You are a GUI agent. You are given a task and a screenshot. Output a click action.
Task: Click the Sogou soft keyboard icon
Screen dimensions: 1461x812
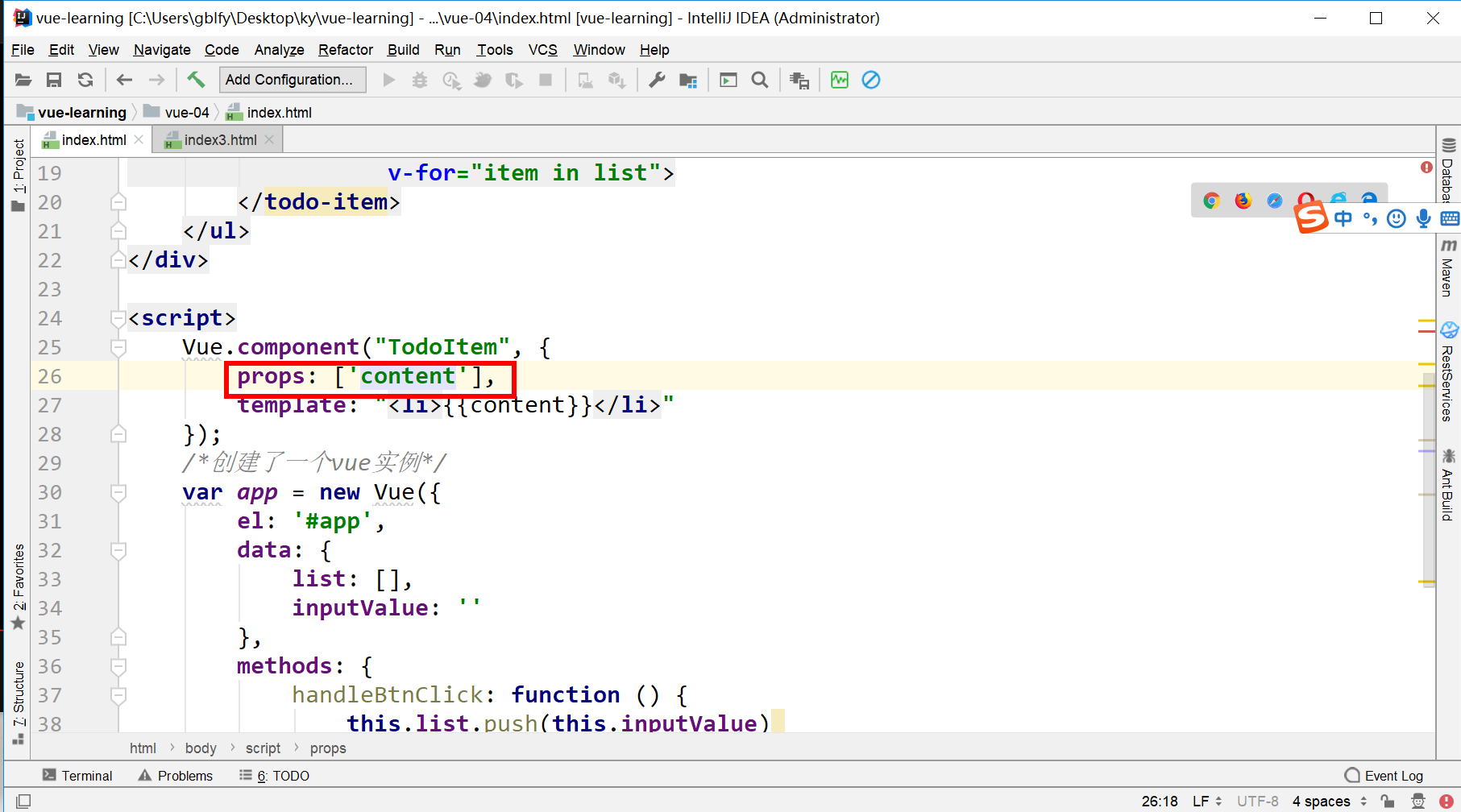tap(1450, 218)
